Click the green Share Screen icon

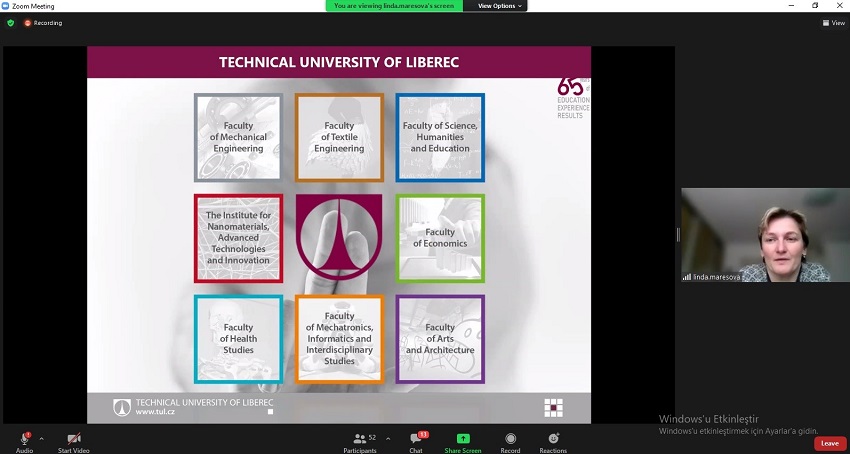tap(463, 438)
